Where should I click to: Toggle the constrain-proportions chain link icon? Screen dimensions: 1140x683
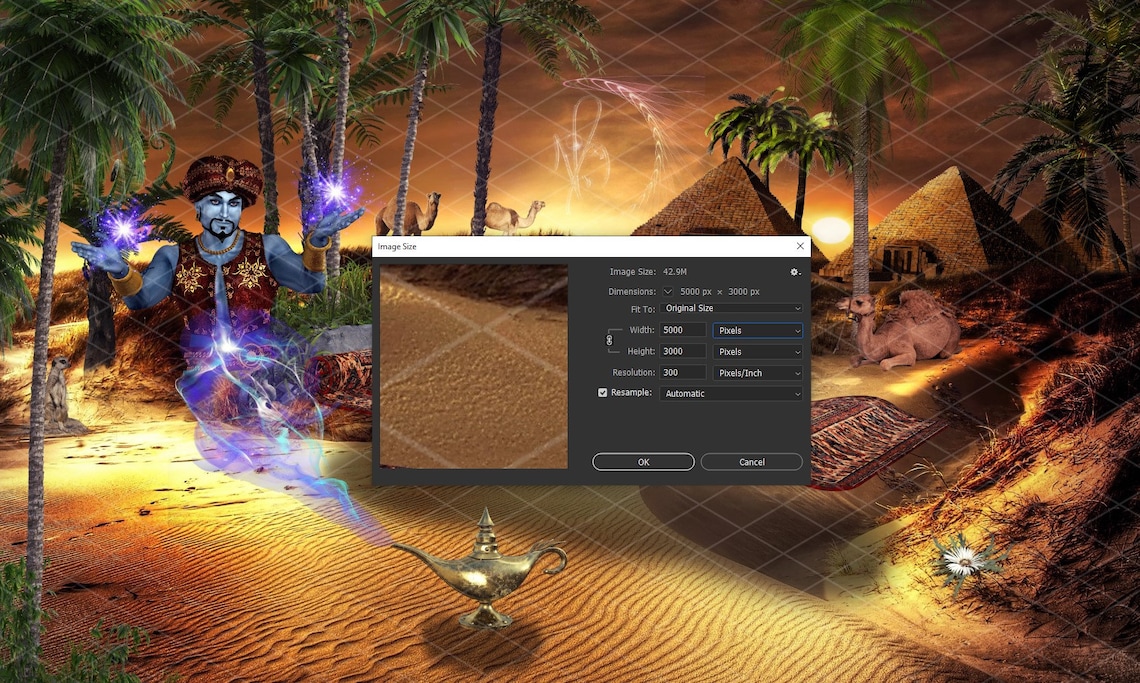(x=608, y=340)
